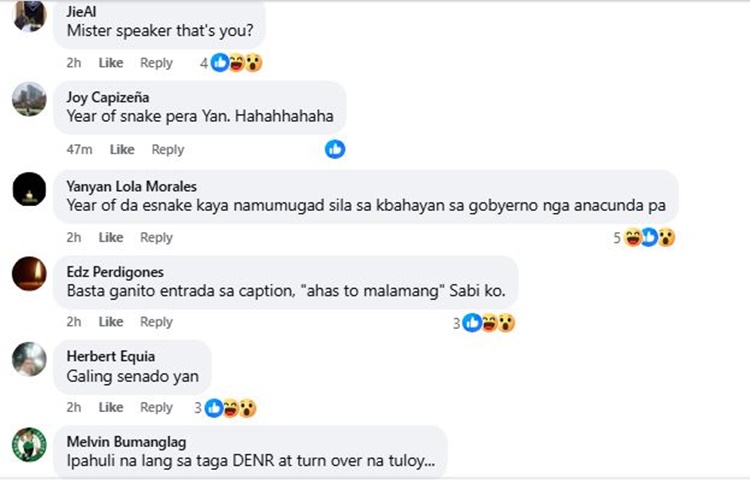750x483 pixels.
Task: Click 2h timestamp on Herbert Equia's comment
Action: [x=74, y=408]
